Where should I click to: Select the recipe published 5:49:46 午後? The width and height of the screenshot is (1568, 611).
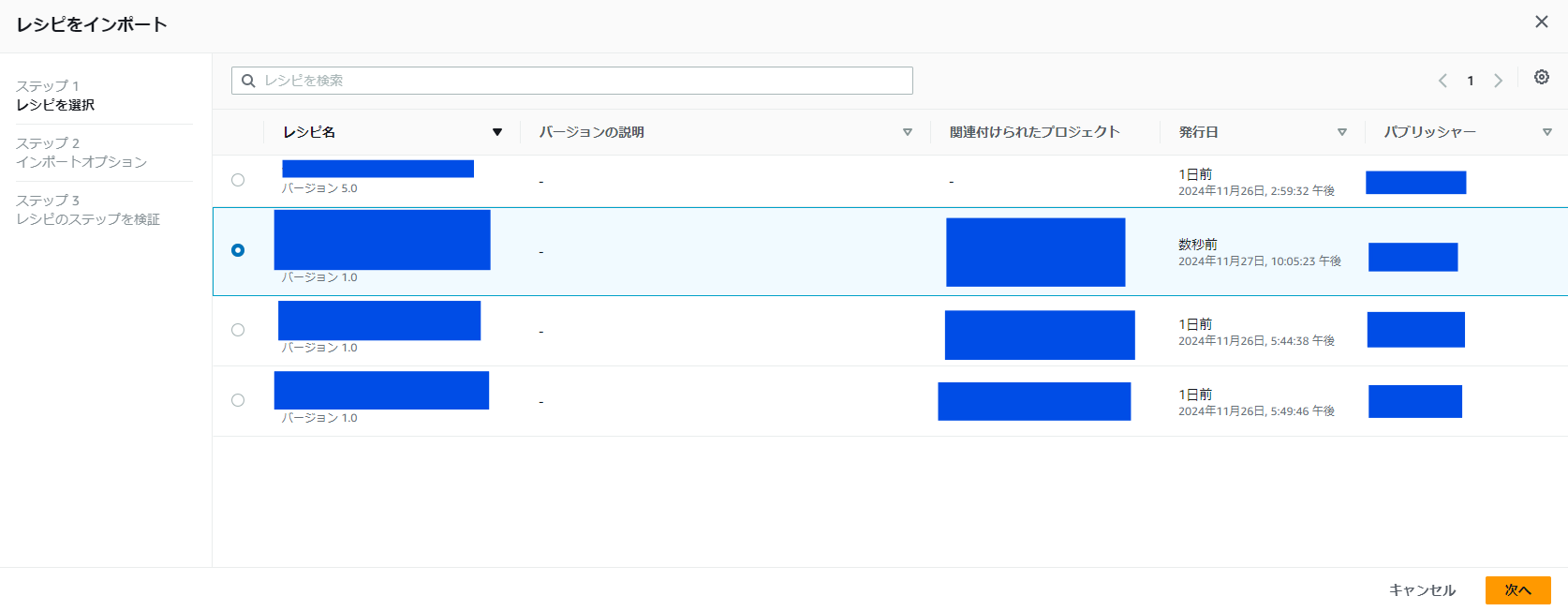(x=238, y=400)
